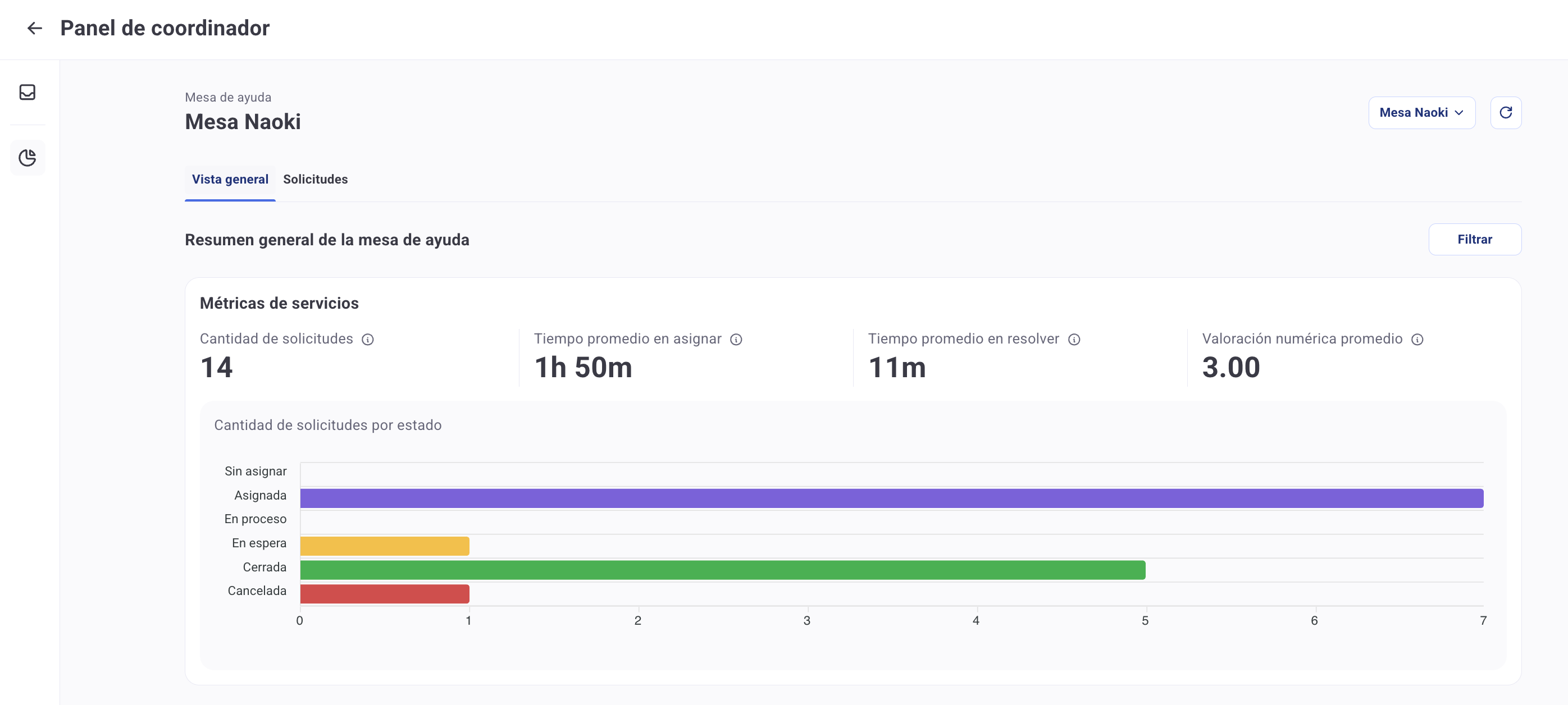
Task: Open the inbox sidebar icon
Action: 28,92
